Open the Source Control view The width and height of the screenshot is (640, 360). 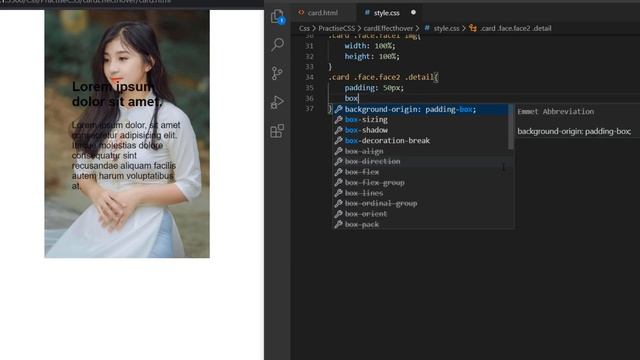coord(277,73)
